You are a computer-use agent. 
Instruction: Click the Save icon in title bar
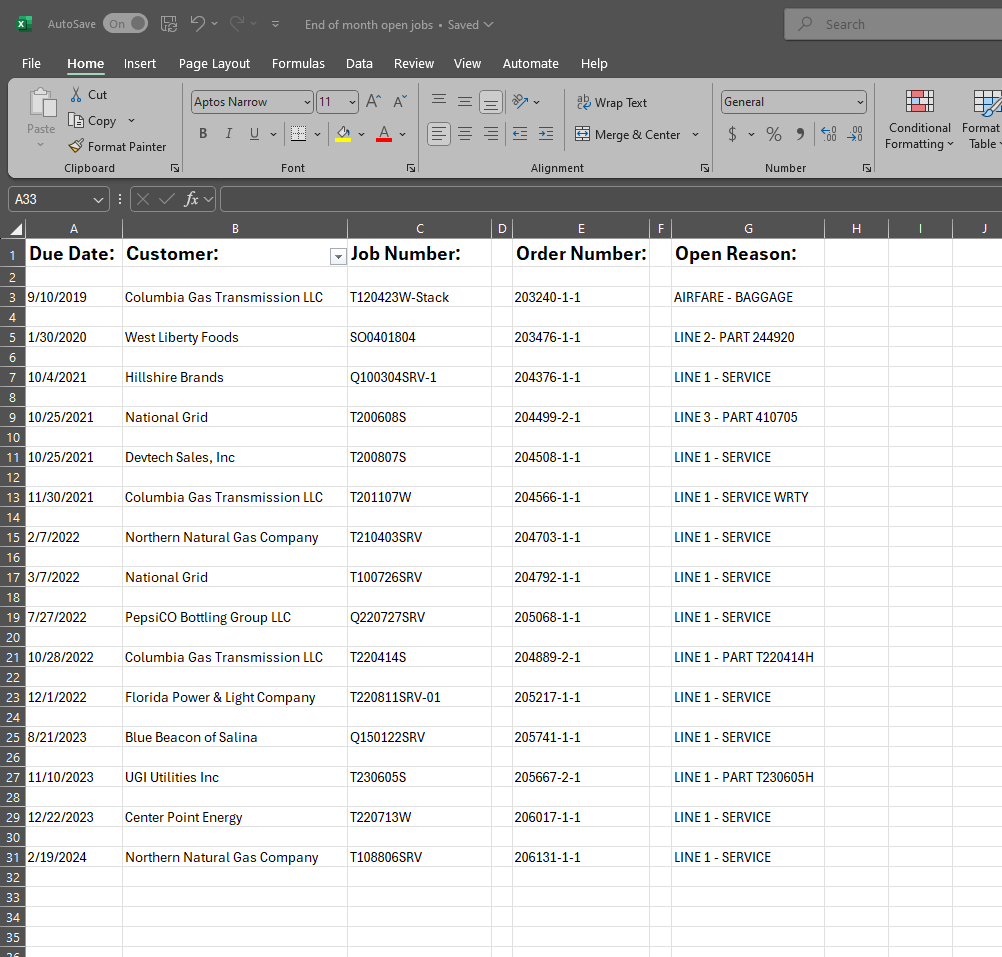169,24
